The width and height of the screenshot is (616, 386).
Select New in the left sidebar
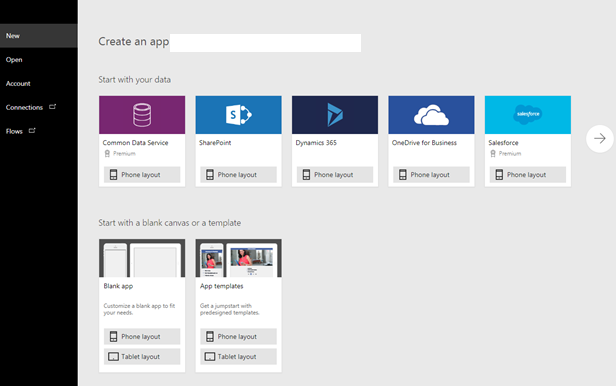click(x=39, y=36)
